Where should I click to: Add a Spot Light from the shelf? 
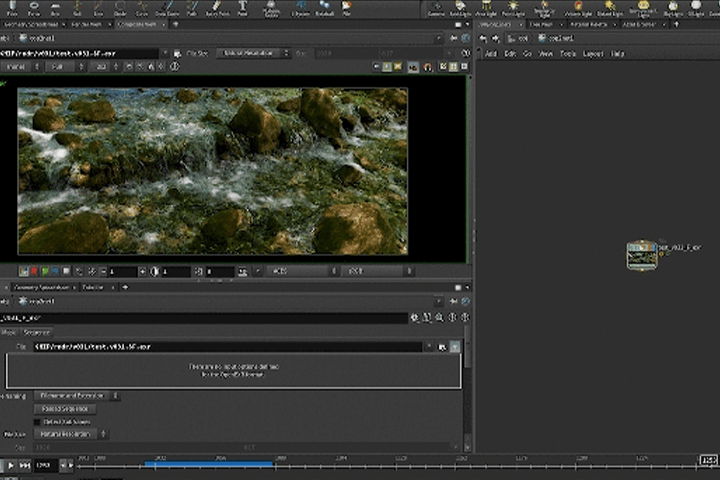[460, 8]
